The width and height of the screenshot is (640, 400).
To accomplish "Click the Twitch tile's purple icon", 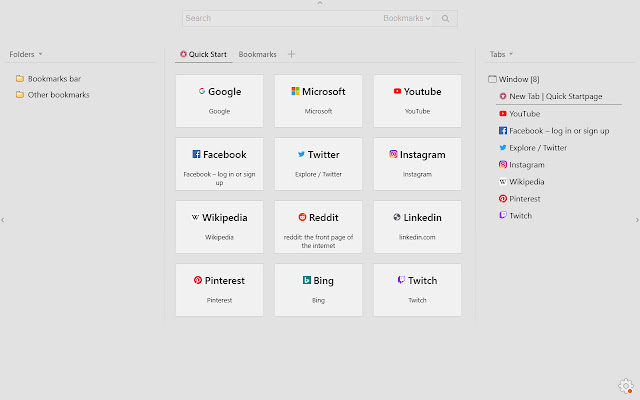I will click(401, 280).
